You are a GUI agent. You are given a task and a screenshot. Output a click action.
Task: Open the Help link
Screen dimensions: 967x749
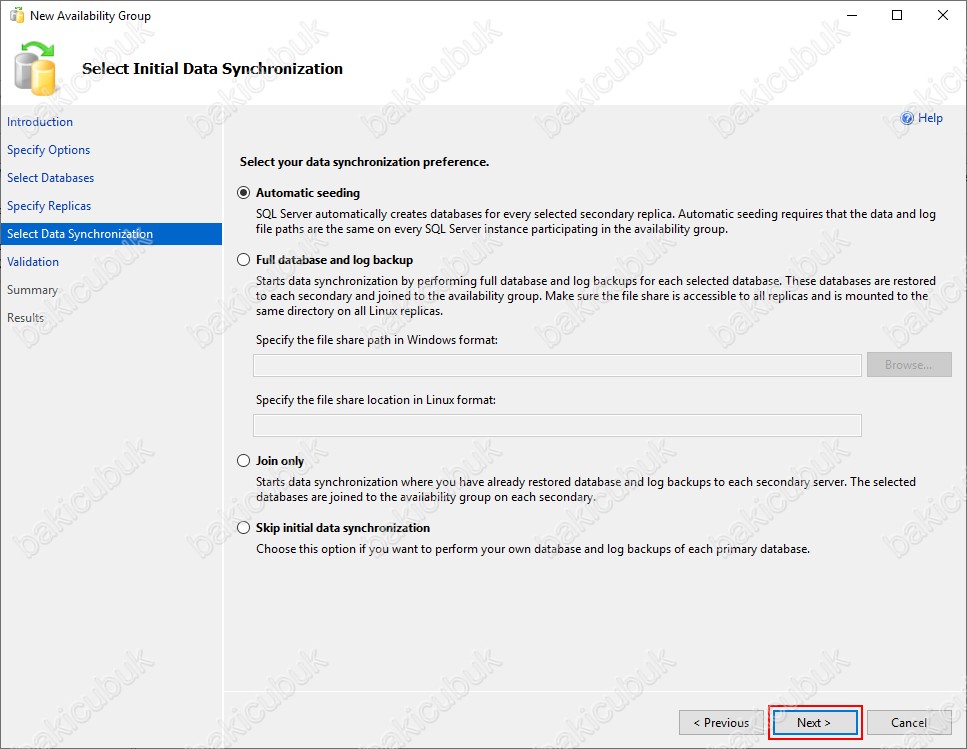(x=930, y=118)
